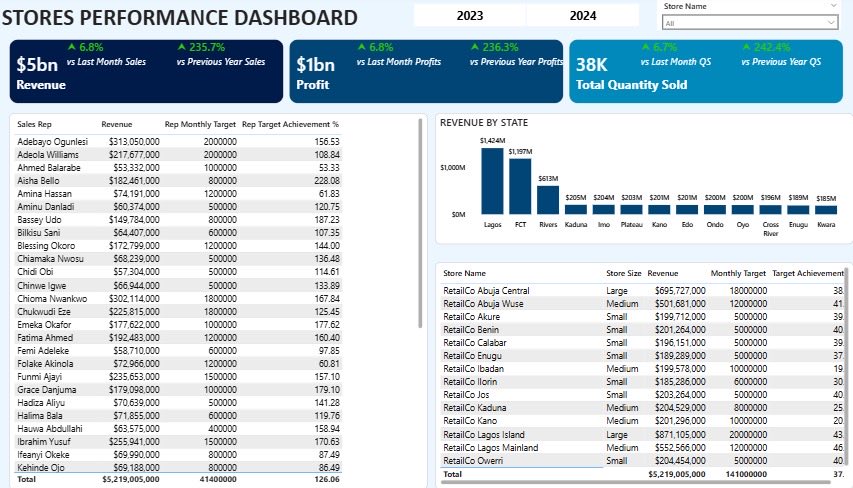Select the Rivers bar in revenue chart
The image size is (853, 488).
[548, 200]
